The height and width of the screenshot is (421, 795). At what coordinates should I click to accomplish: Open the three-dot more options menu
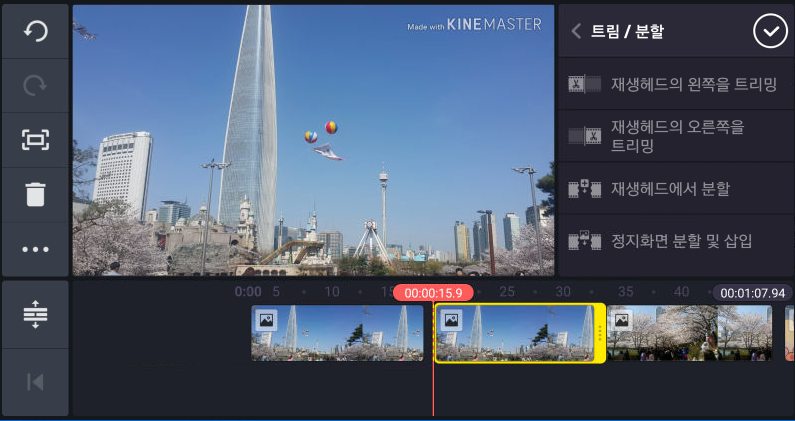[x=35, y=249]
